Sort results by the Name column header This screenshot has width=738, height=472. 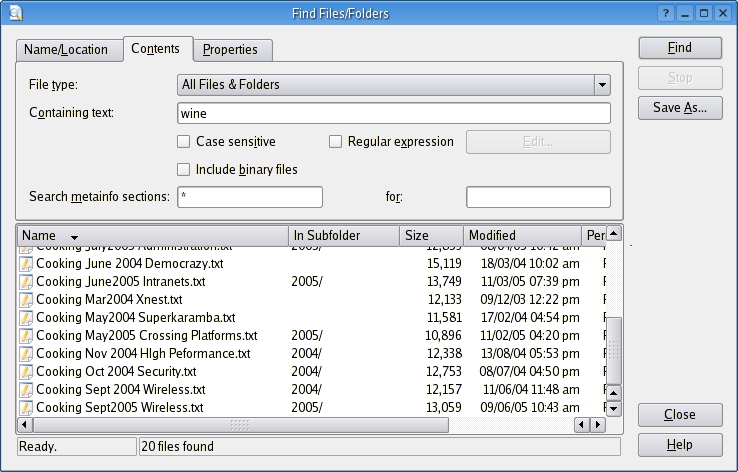pyautogui.click(x=152, y=236)
